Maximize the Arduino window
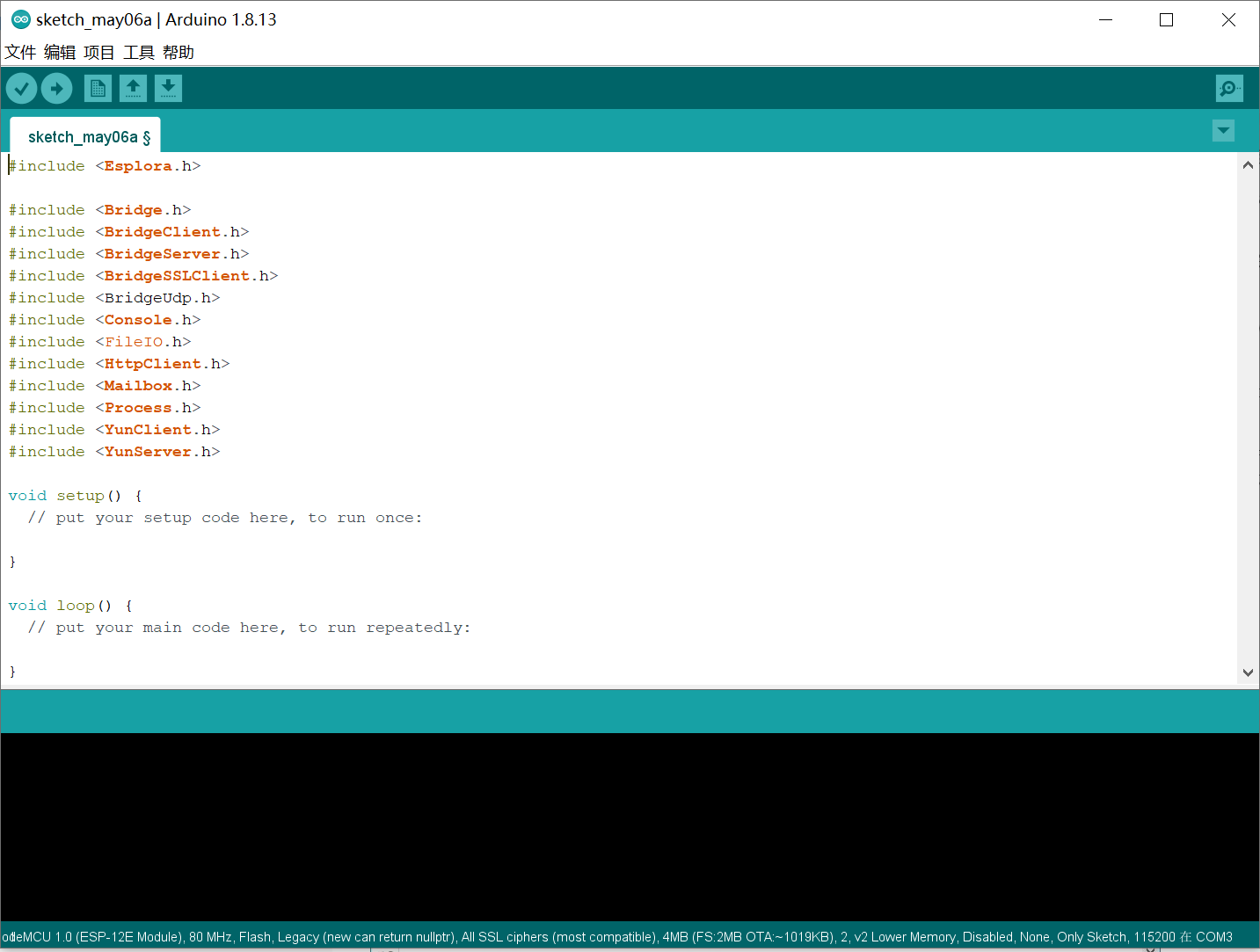The width and height of the screenshot is (1260, 952). click(x=1167, y=19)
